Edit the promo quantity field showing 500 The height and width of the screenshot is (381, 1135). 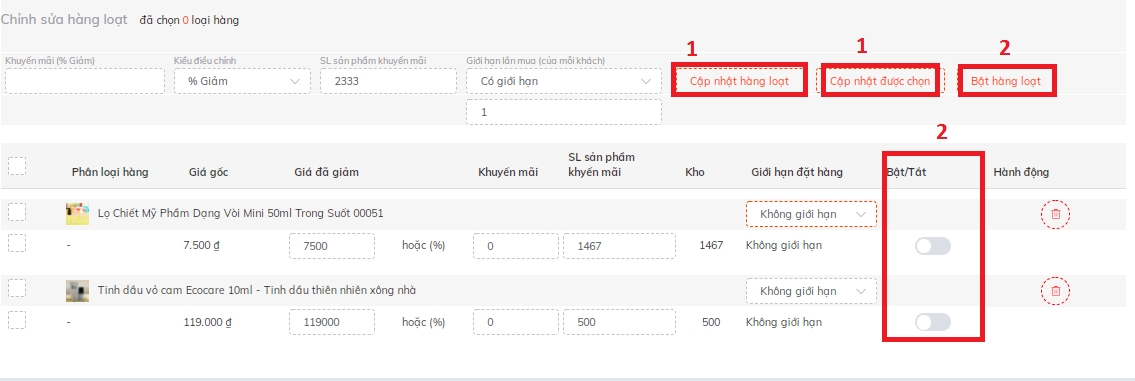pyautogui.click(x=620, y=322)
